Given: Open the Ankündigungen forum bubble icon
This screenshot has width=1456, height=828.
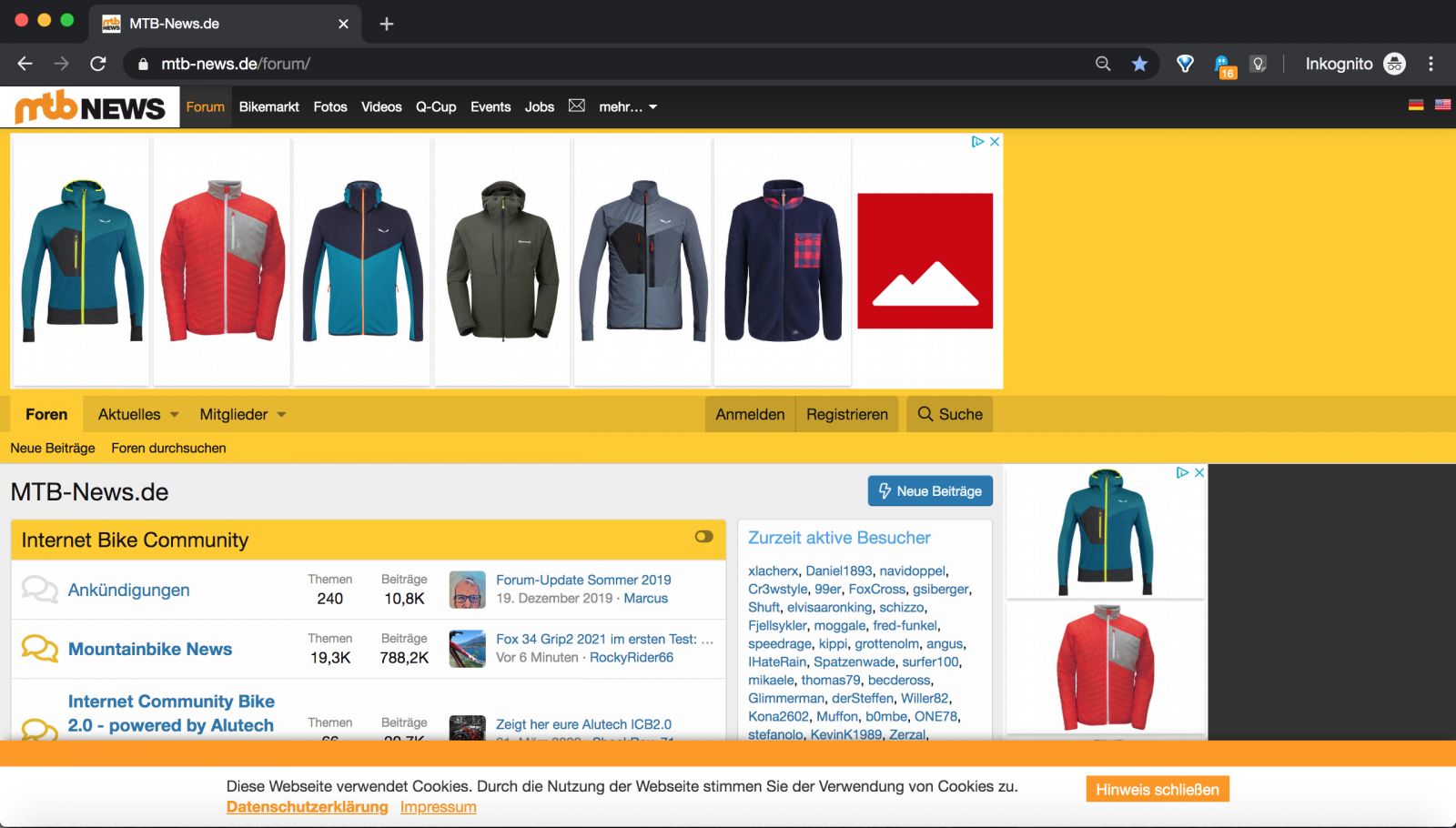Looking at the screenshot, I should 39,589.
